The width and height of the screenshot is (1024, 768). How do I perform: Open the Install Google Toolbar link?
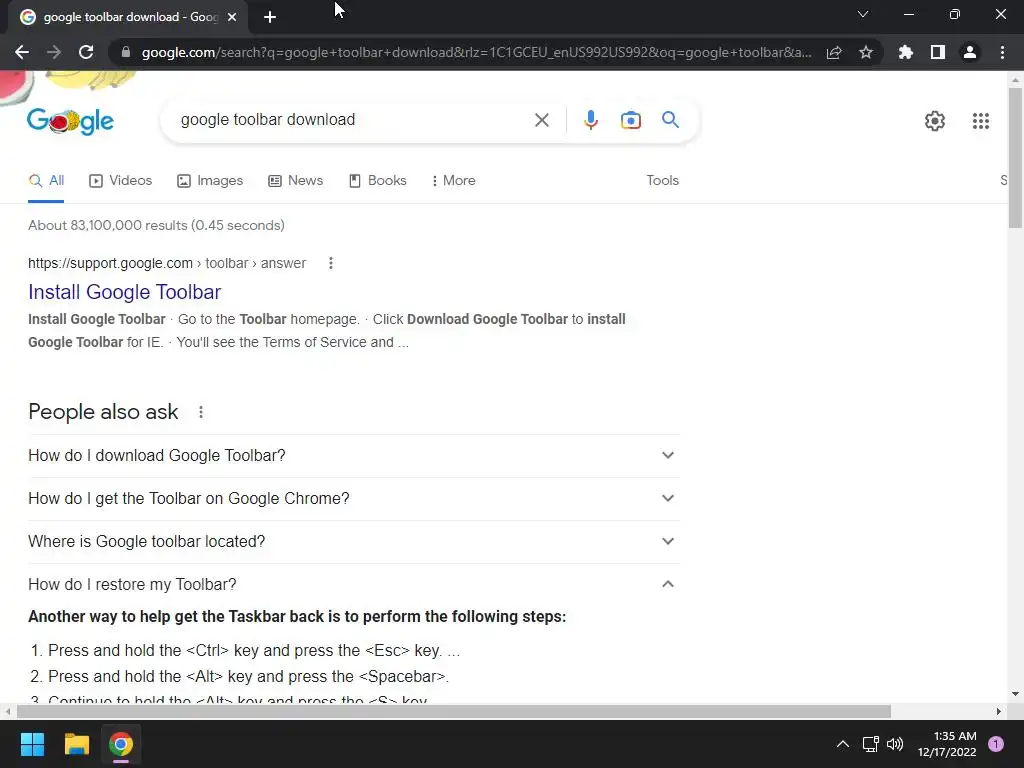tap(125, 292)
